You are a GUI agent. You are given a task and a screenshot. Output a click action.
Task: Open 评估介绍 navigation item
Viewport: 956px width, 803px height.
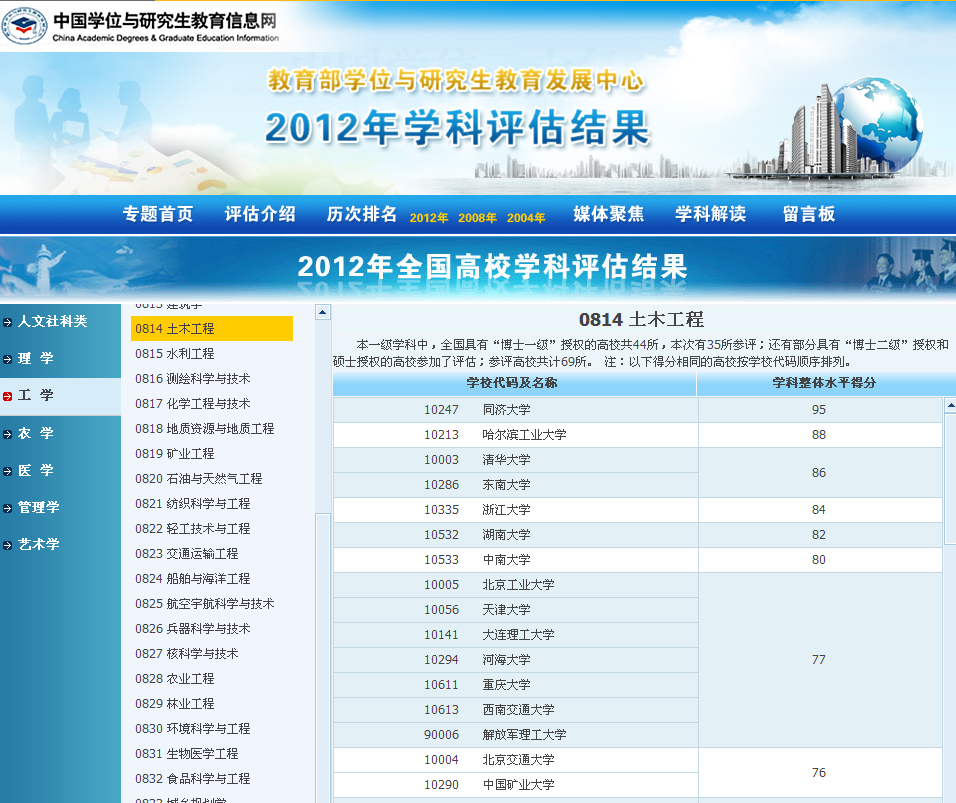pyautogui.click(x=260, y=214)
